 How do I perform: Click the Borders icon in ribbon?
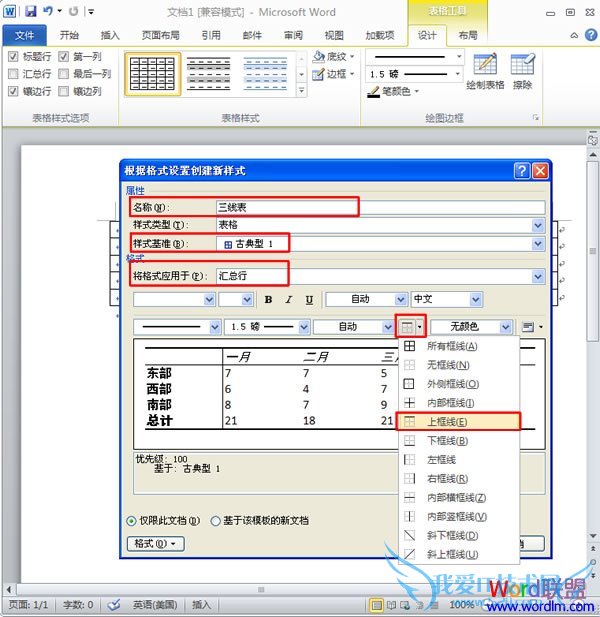(318, 74)
